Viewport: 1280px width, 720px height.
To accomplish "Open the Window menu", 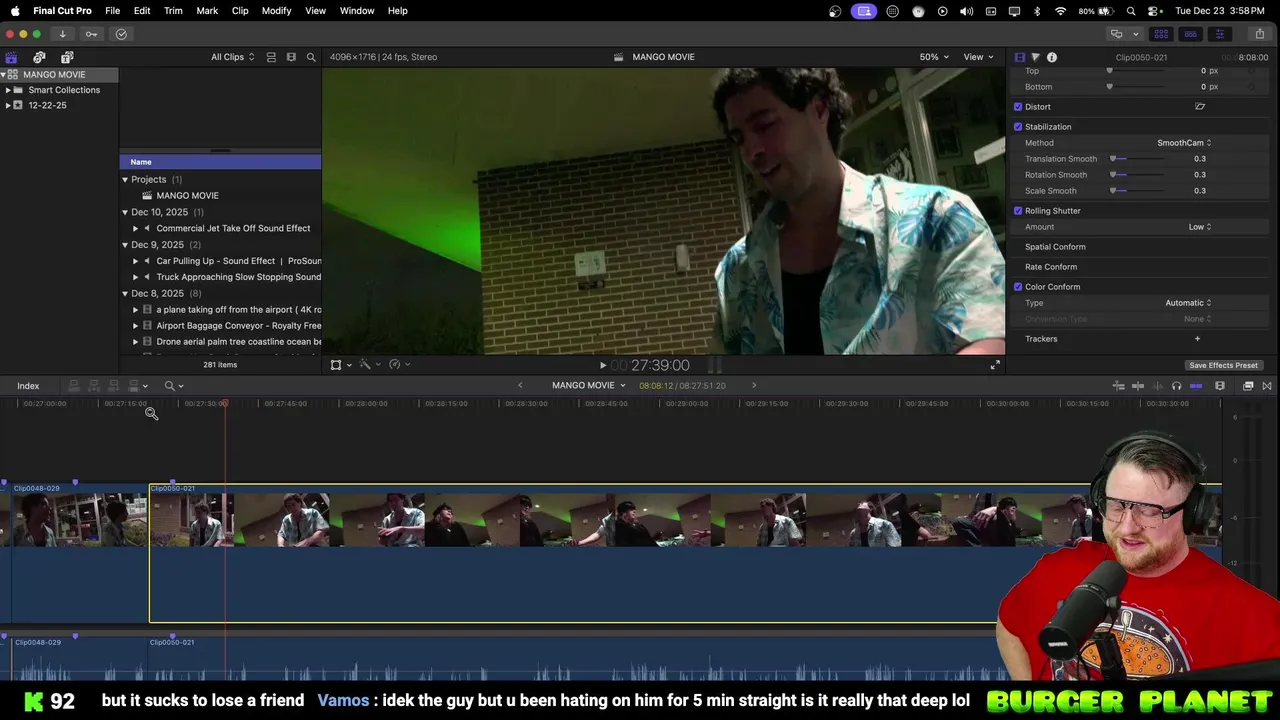I will tap(357, 11).
